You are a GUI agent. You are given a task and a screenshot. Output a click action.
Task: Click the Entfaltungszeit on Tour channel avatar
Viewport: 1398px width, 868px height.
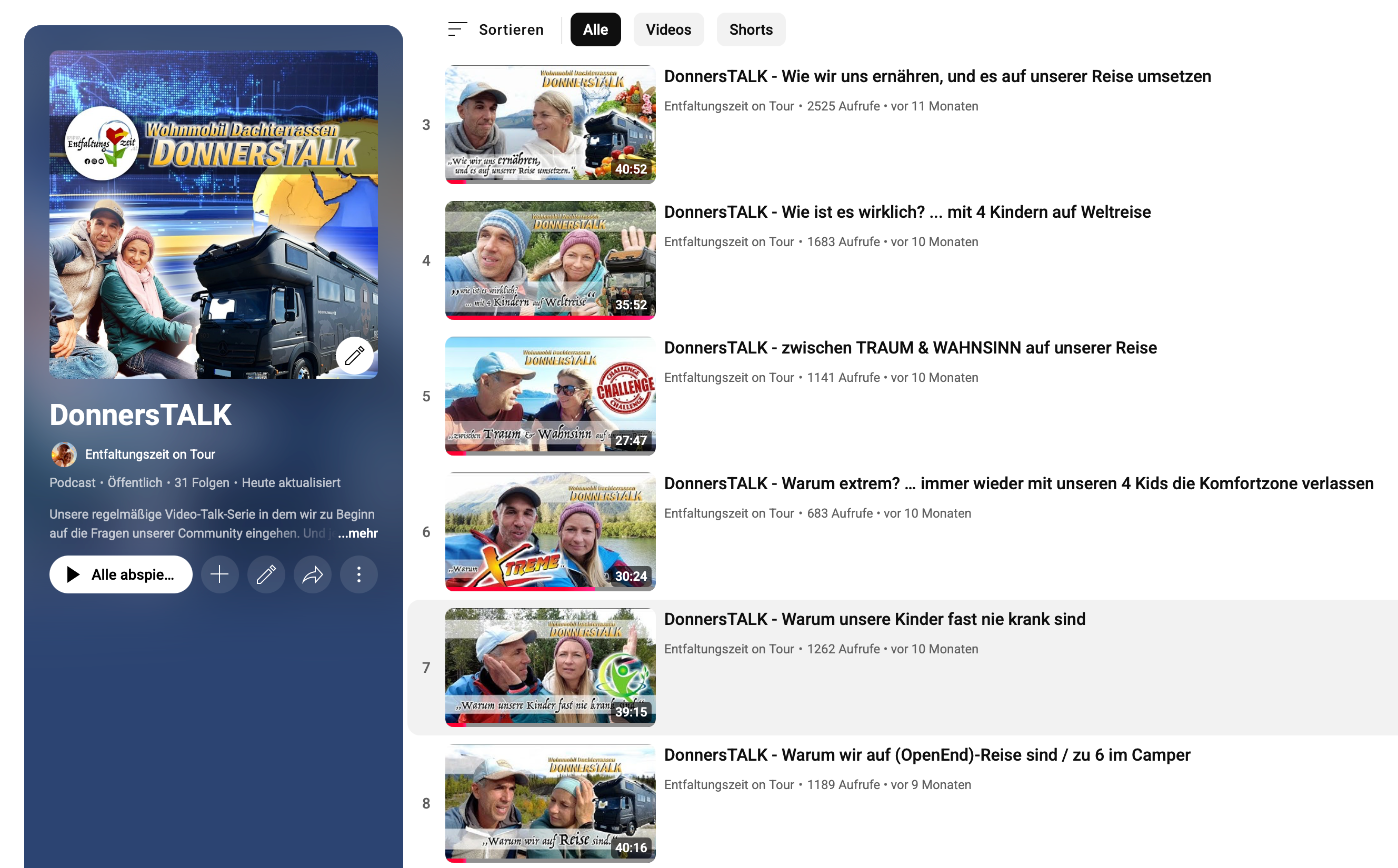pos(64,454)
